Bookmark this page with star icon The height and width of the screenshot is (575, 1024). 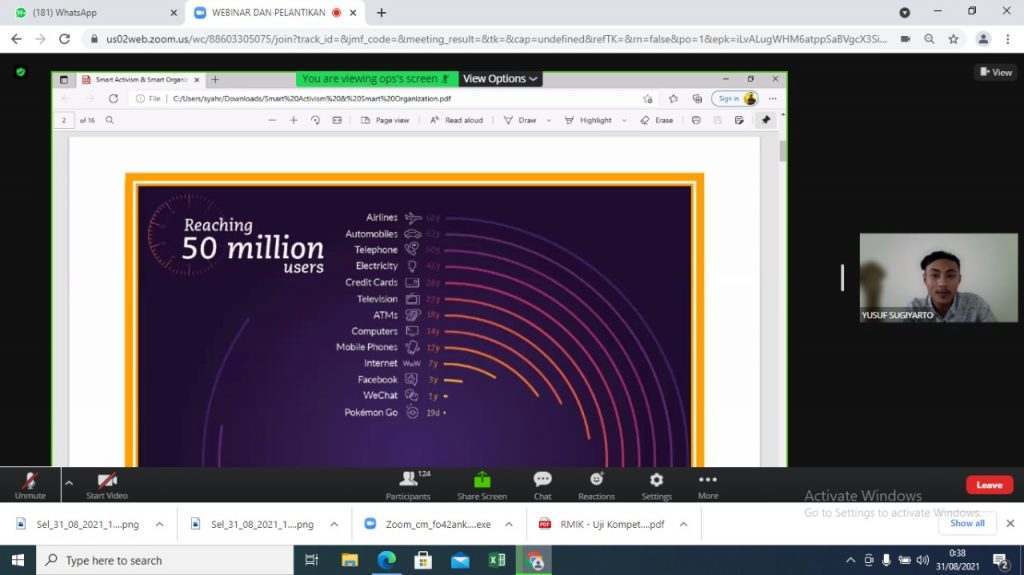[953, 39]
